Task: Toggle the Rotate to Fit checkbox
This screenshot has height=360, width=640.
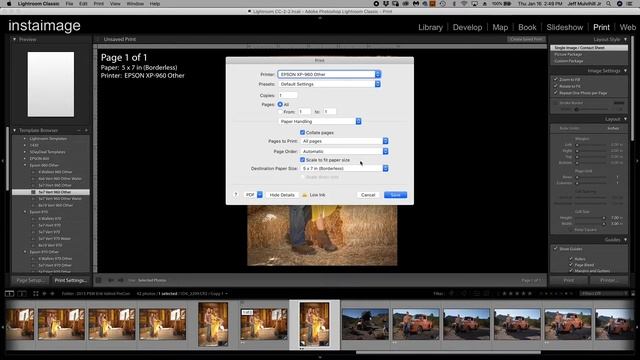Action: point(556,86)
